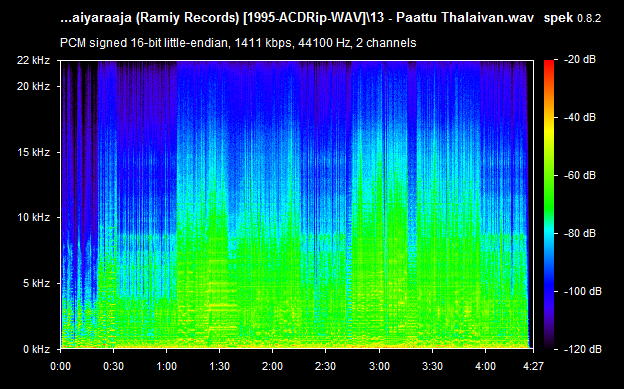Click the 4:00 time axis label
624x389 pixels.
coord(486,366)
